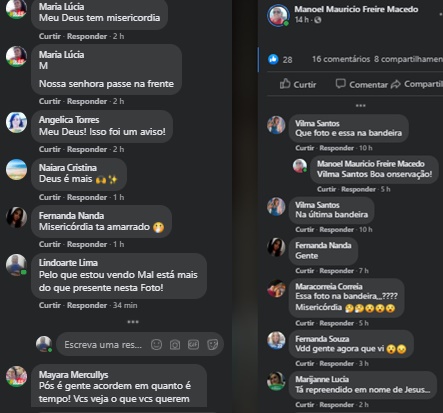Click the blue like reaction icon
443x413 pixels.
273,59
